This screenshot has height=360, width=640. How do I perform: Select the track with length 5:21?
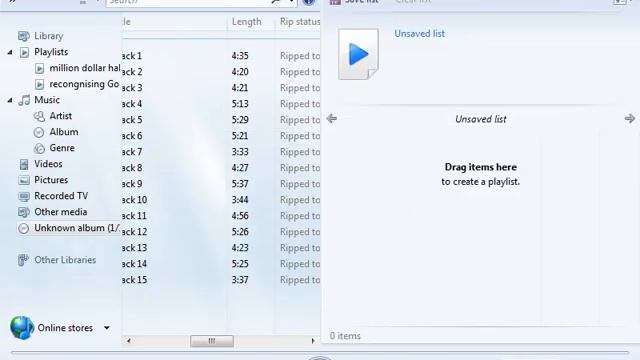point(240,136)
